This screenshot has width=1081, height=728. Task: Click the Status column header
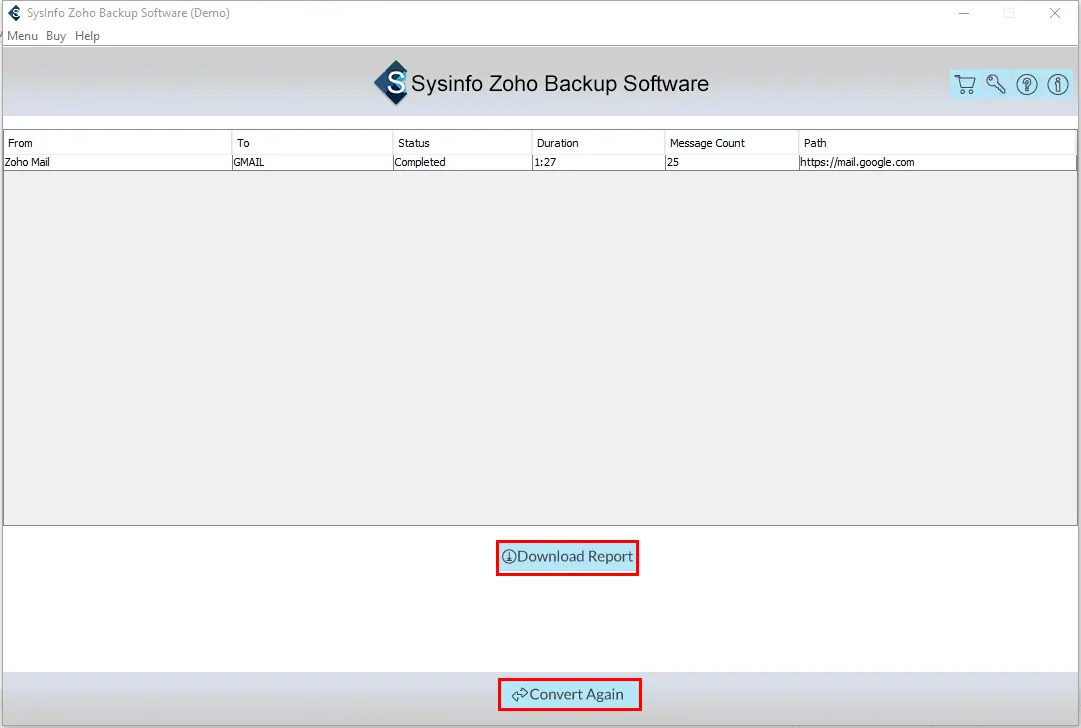[x=463, y=143]
